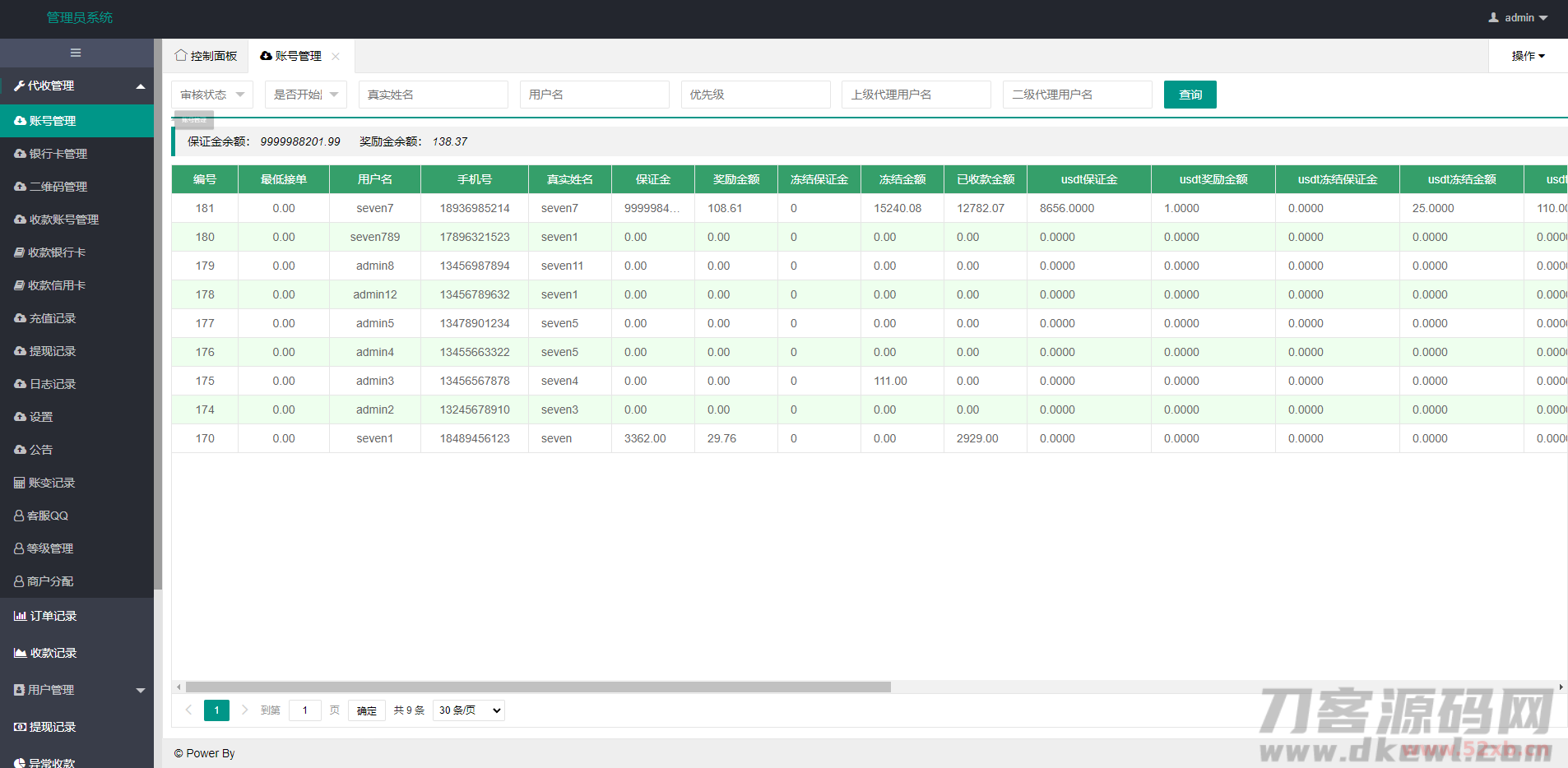The height and width of the screenshot is (768, 1568).
Task: Close the 账号管理 tab
Action: (x=336, y=57)
